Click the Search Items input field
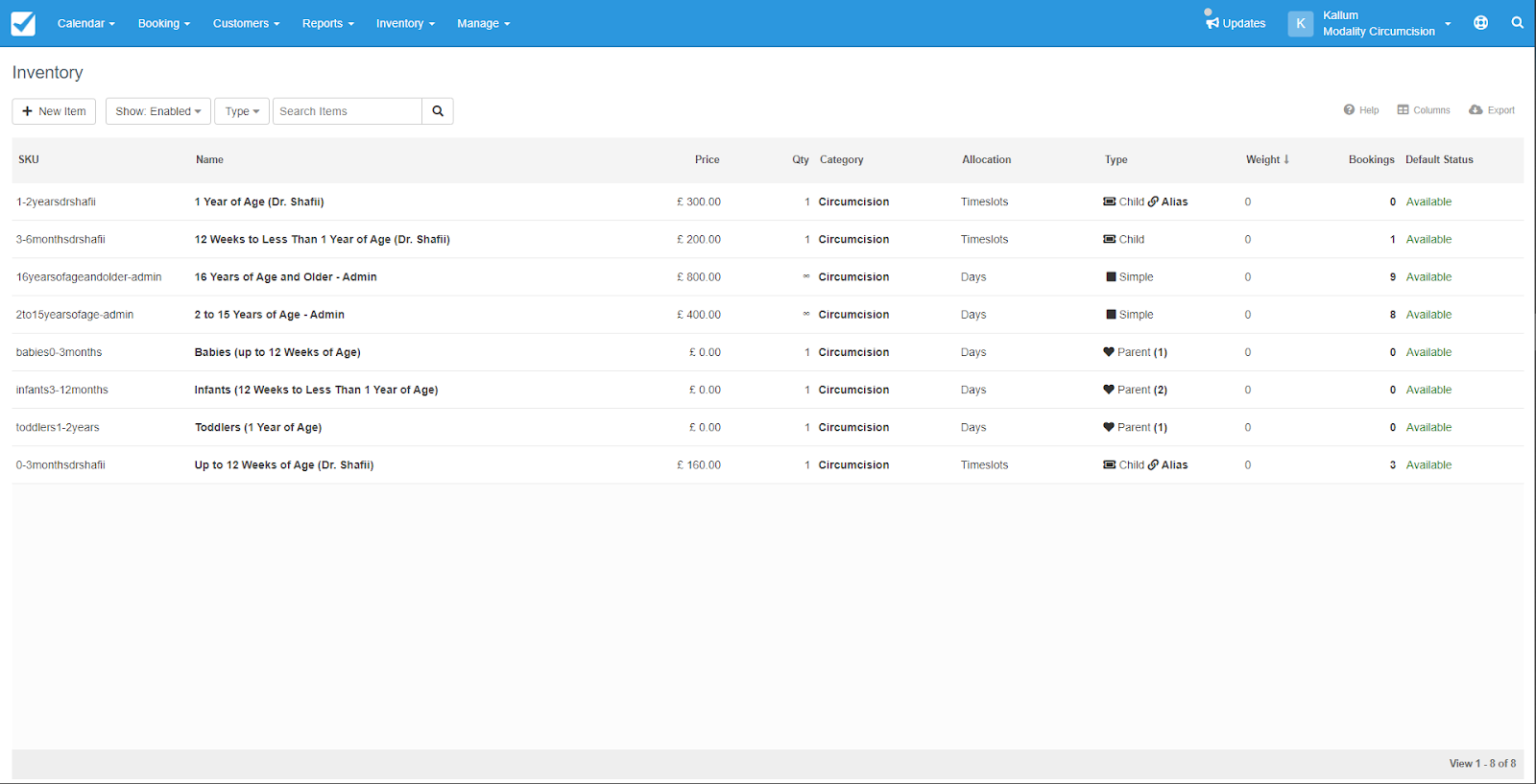Screen dimensions: 1536x784 [348, 111]
